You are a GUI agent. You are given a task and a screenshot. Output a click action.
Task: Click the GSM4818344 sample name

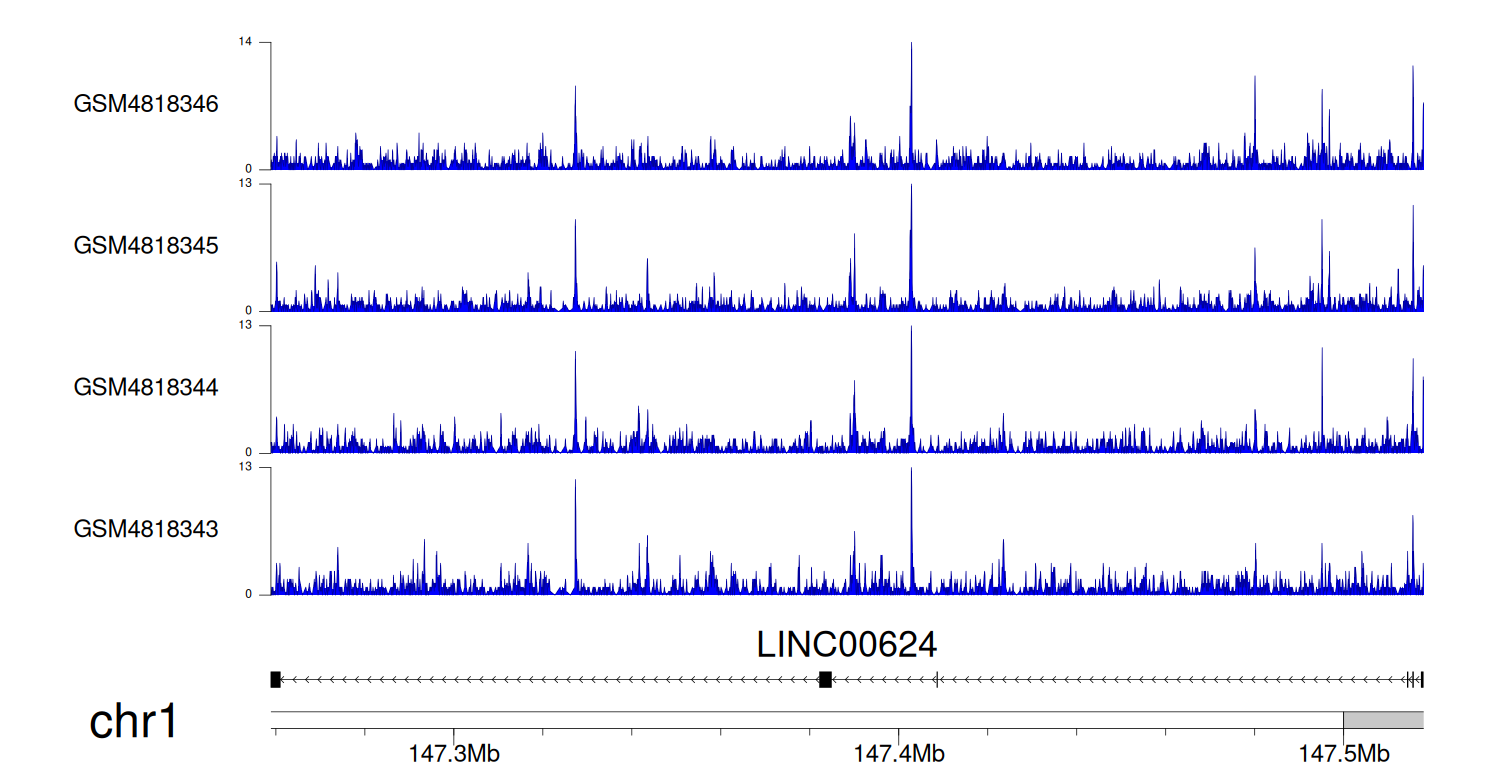(146, 386)
